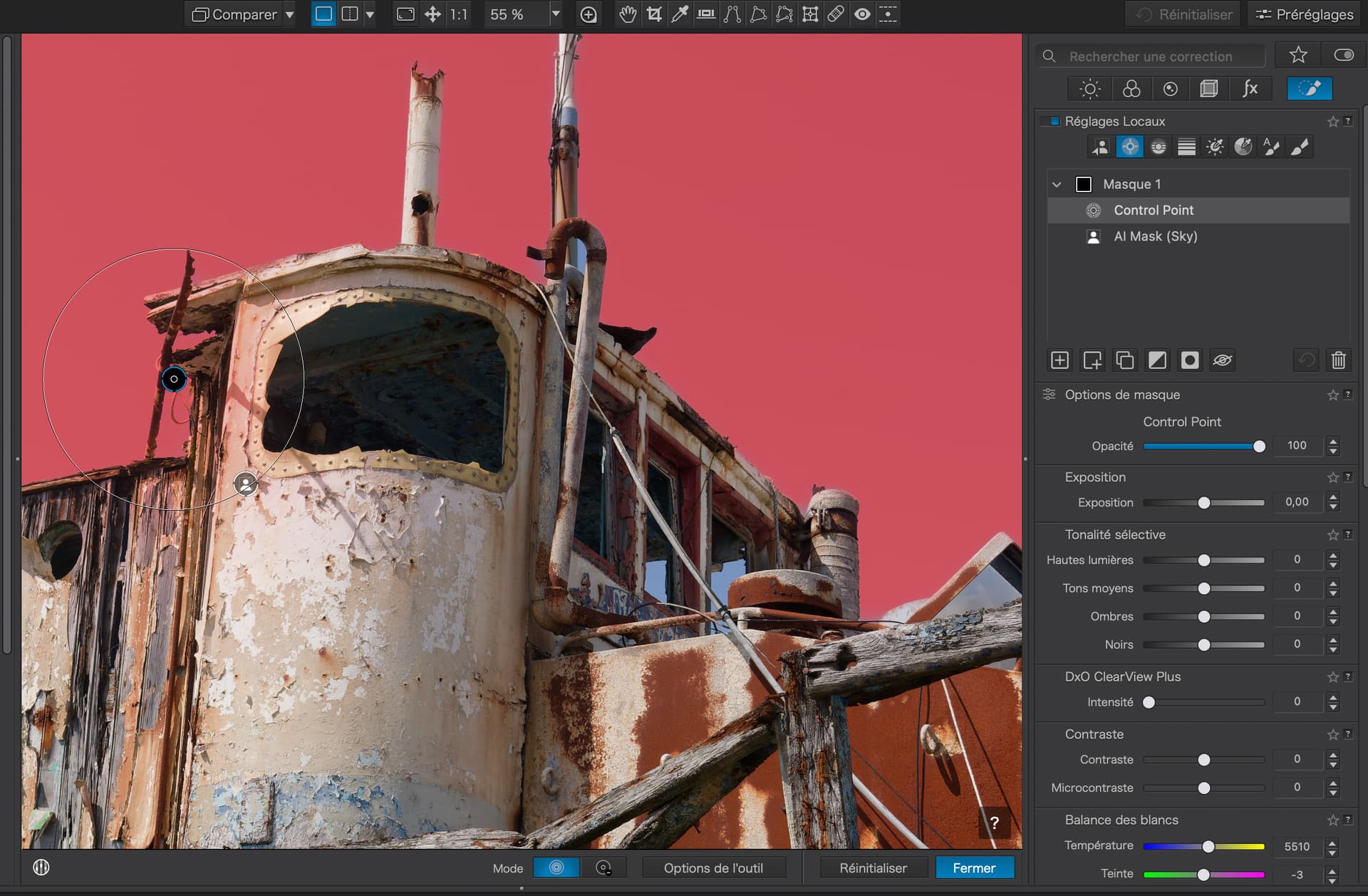
Task: Open Options de l'outil
Action: point(713,868)
